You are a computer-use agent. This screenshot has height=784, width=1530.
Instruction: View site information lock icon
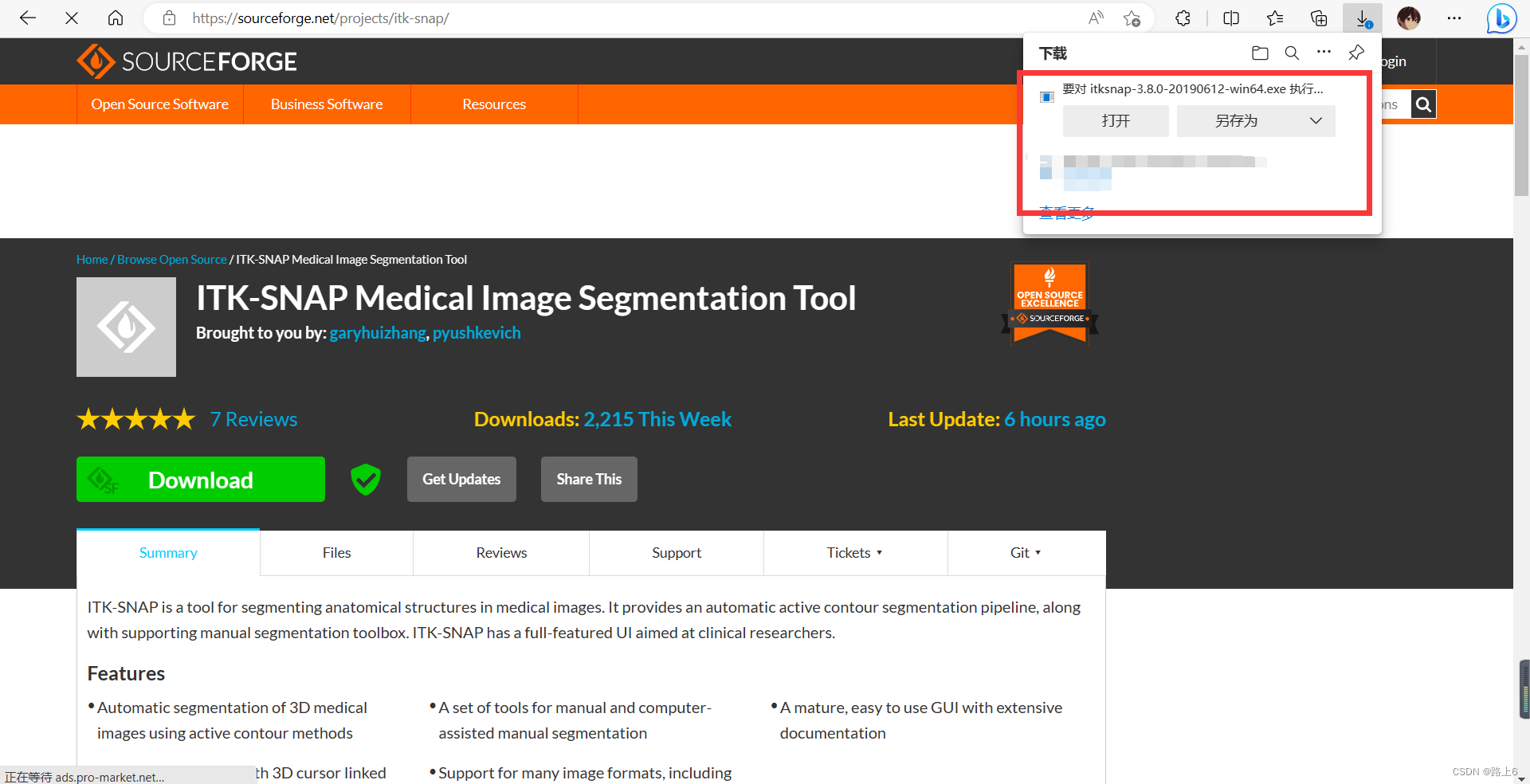tap(169, 18)
